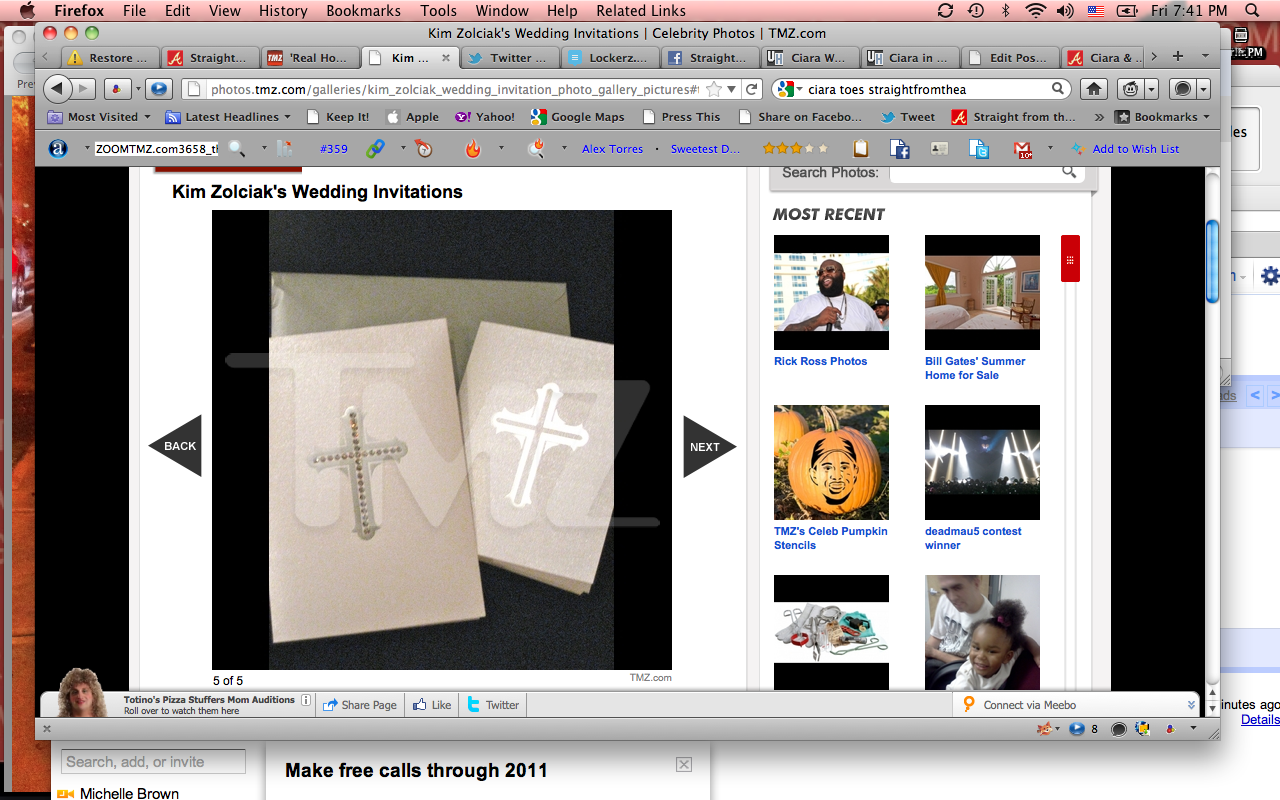Click the NEXT arrow in photo gallery
Image resolution: width=1280 pixels, height=800 pixels.
[x=708, y=446]
